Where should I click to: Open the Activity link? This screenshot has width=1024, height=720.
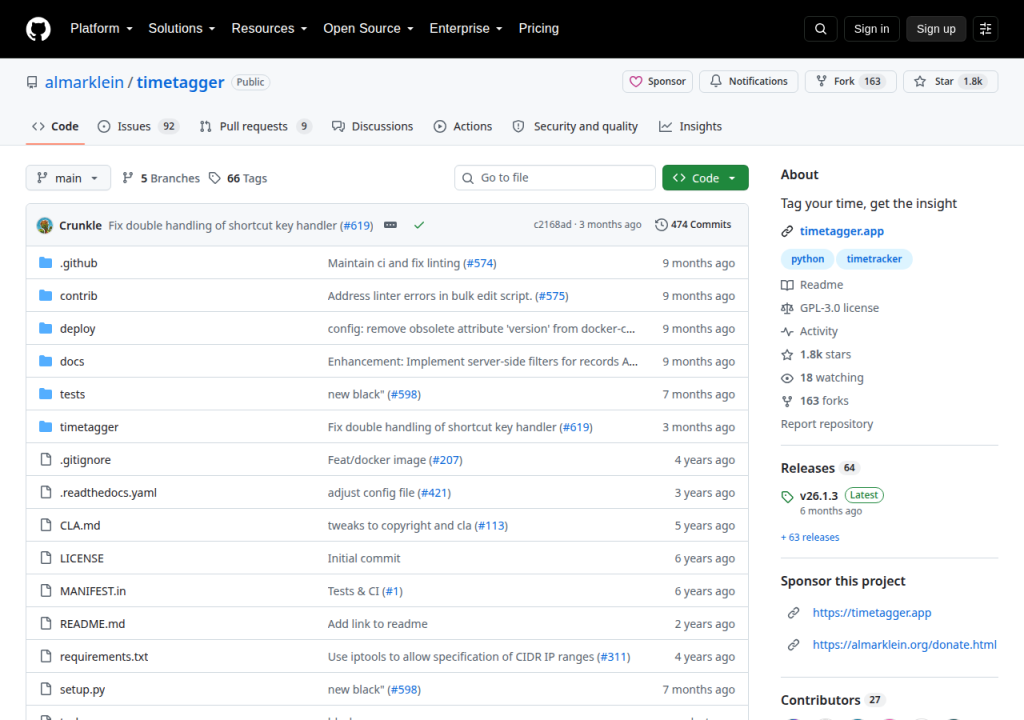click(809, 331)
